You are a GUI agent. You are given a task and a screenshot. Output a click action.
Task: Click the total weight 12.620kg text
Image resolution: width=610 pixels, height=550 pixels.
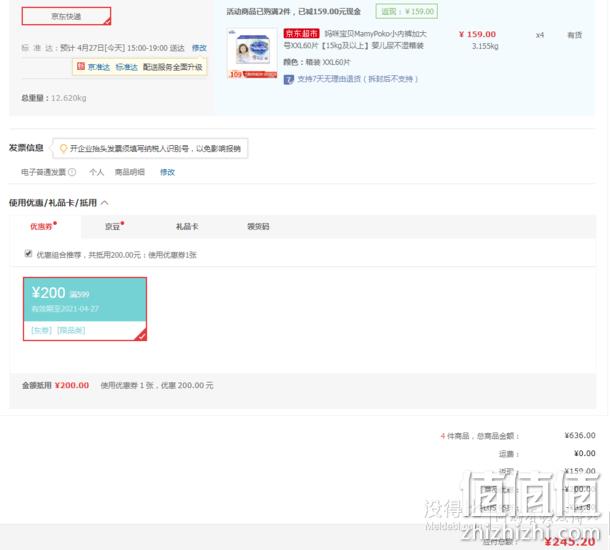pyautogui.click(x=68, y=98)
